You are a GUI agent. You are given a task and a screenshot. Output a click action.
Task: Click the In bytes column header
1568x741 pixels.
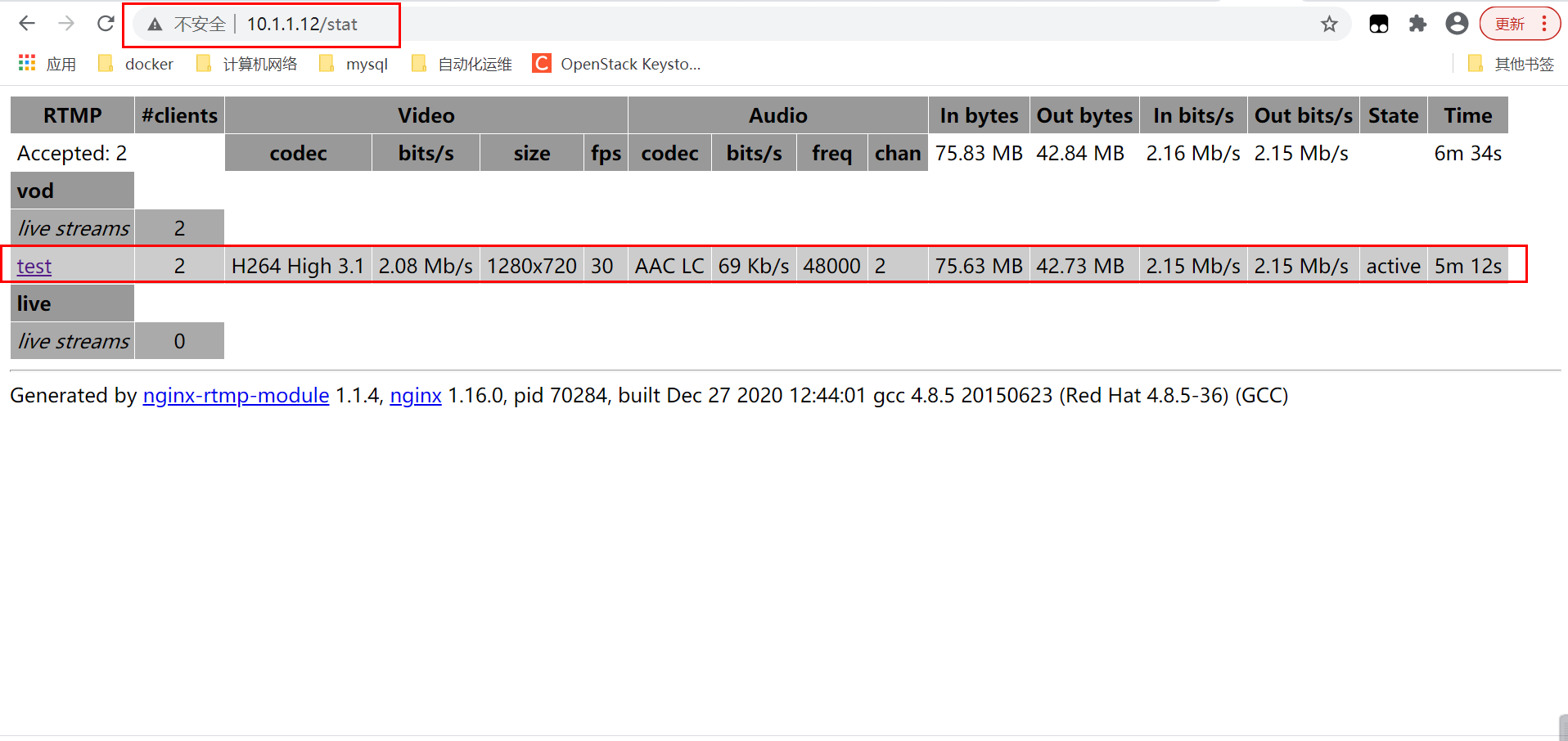pyautogui.click(x=979, y=115)
